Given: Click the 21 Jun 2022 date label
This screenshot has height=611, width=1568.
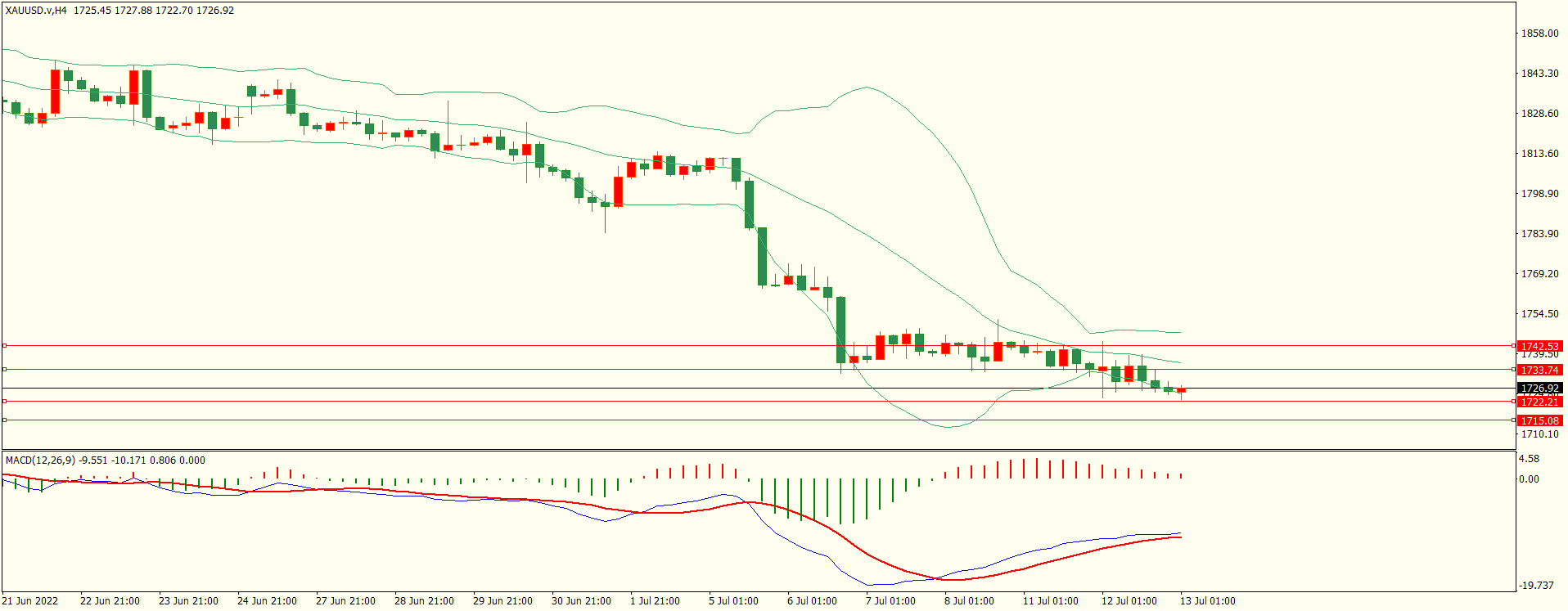Looking at the screenshot, I should point(30,601).
